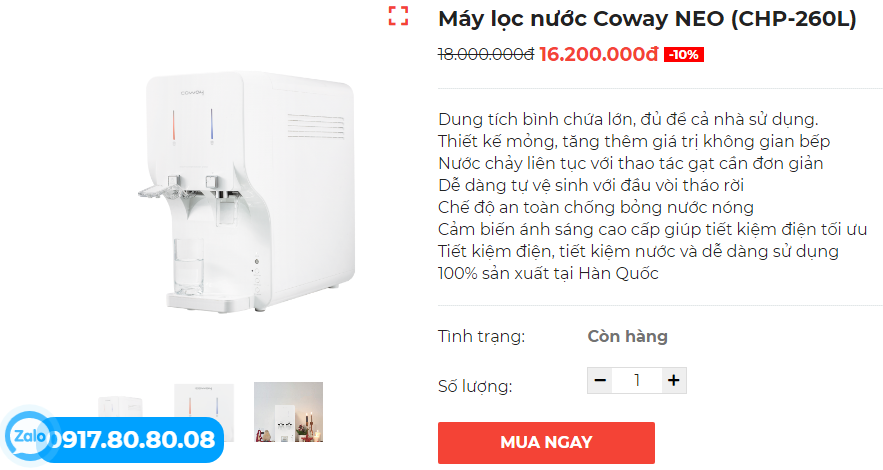This screenshot has height=470, width=883.
Task: Click the MUA NGAY buy button
Action: [x=546, y=442]
